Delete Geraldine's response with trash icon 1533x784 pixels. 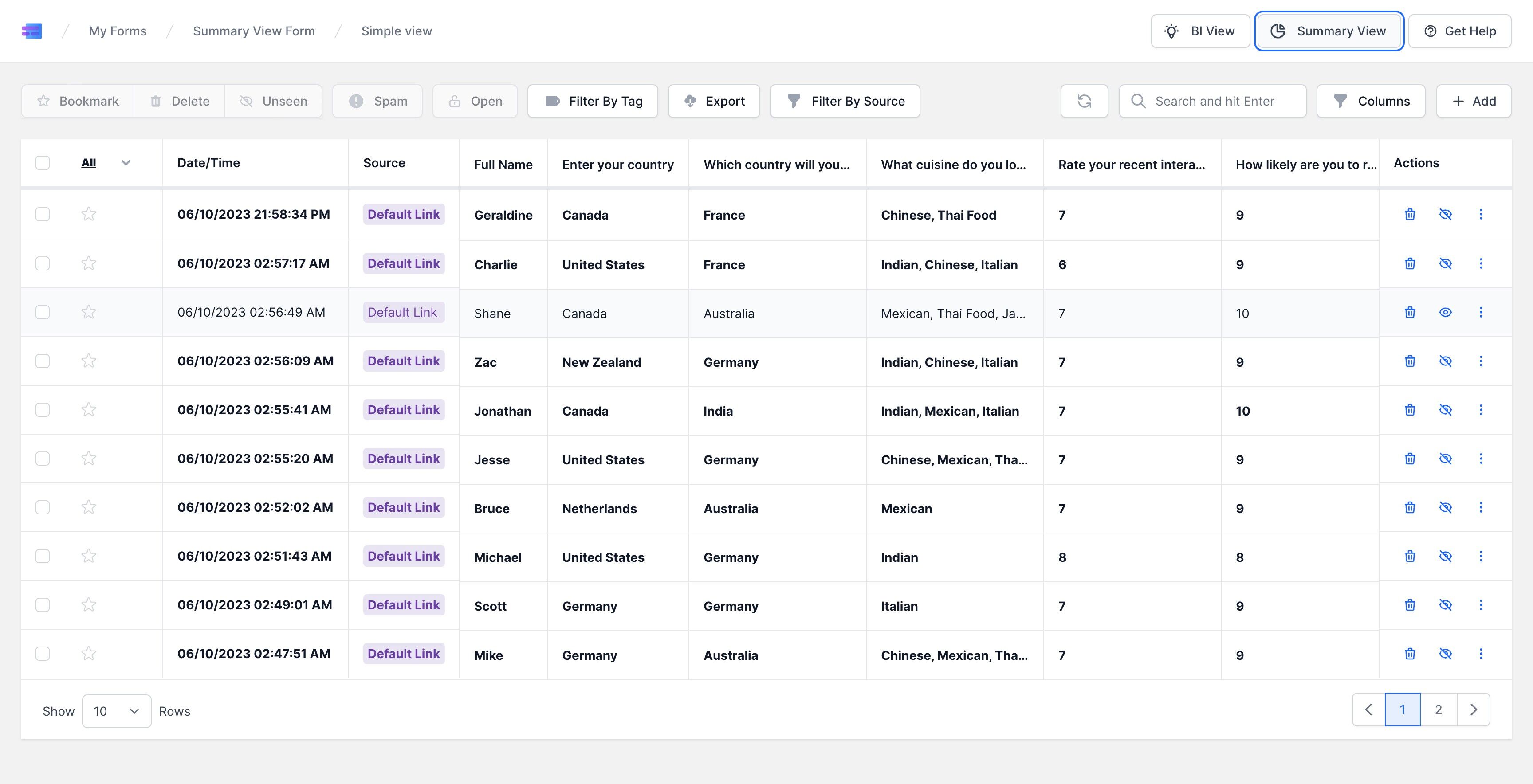[x=1410, y=214]
